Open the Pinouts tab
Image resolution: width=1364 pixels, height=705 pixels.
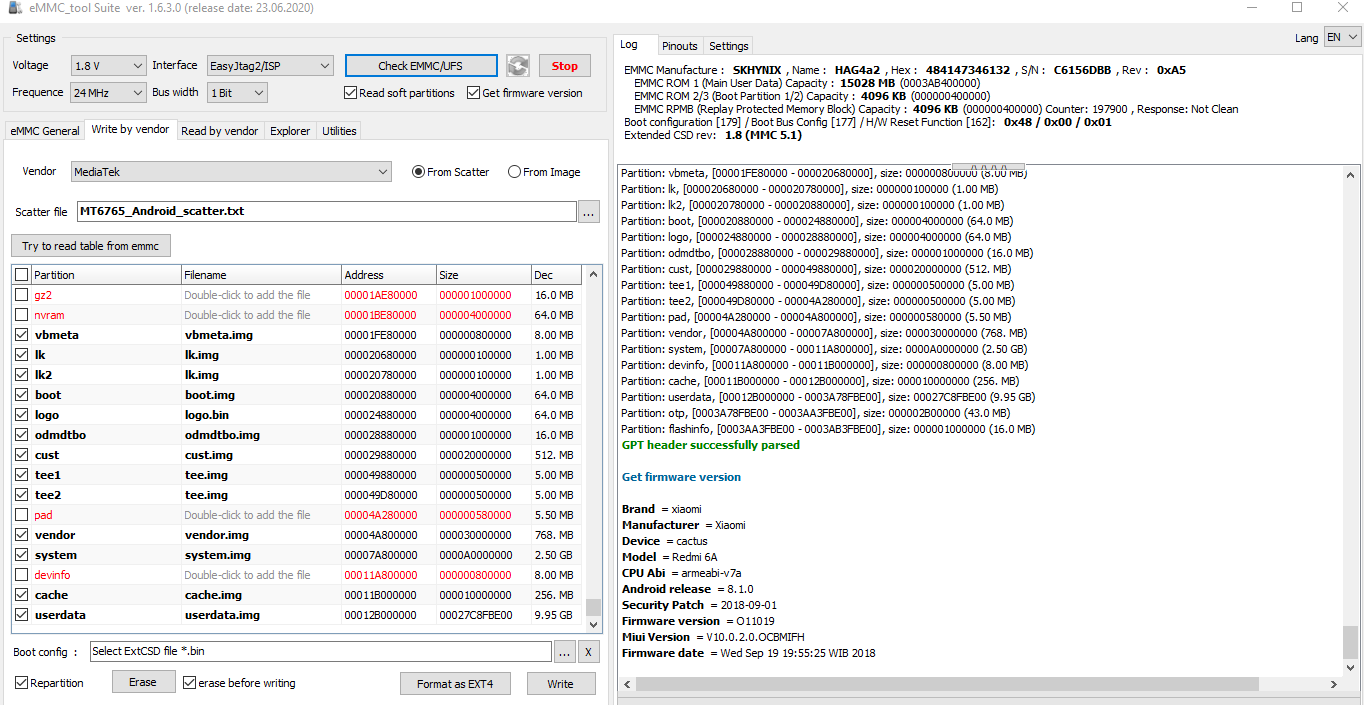click(680, 46)
